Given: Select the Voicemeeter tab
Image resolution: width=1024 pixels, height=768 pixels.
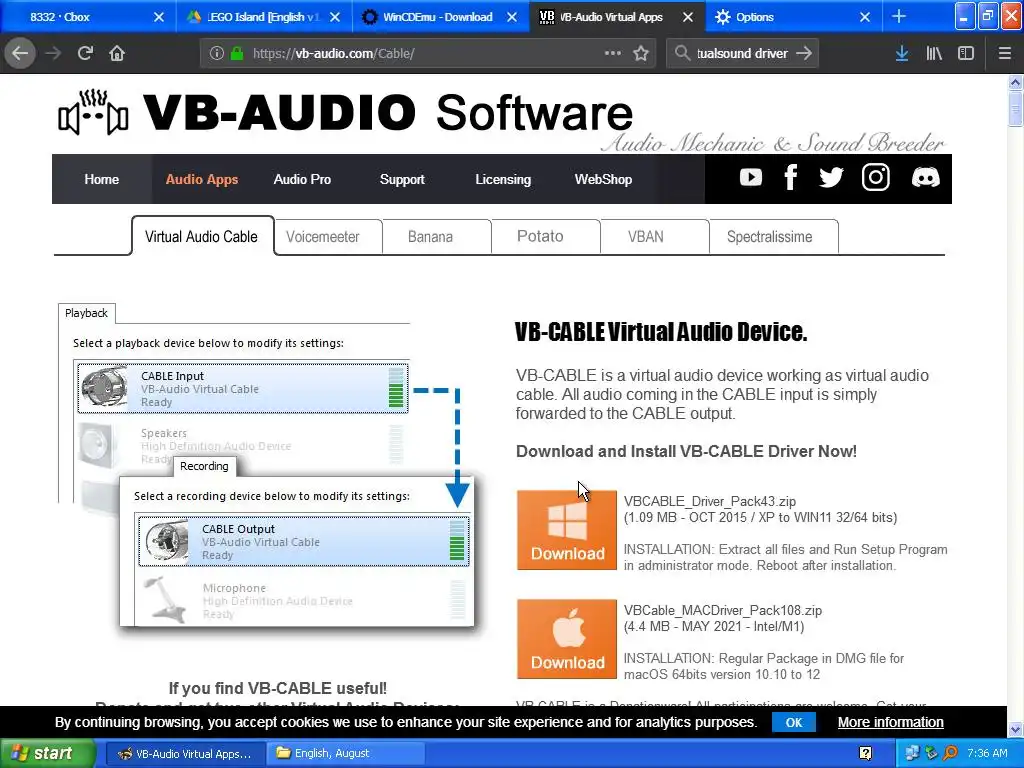Looking at the screenshot, I should coord(323,236).
